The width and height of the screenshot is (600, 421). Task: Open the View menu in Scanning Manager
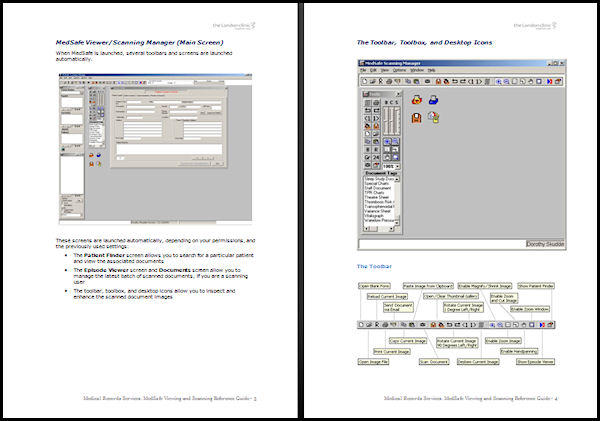coord(385,70)
